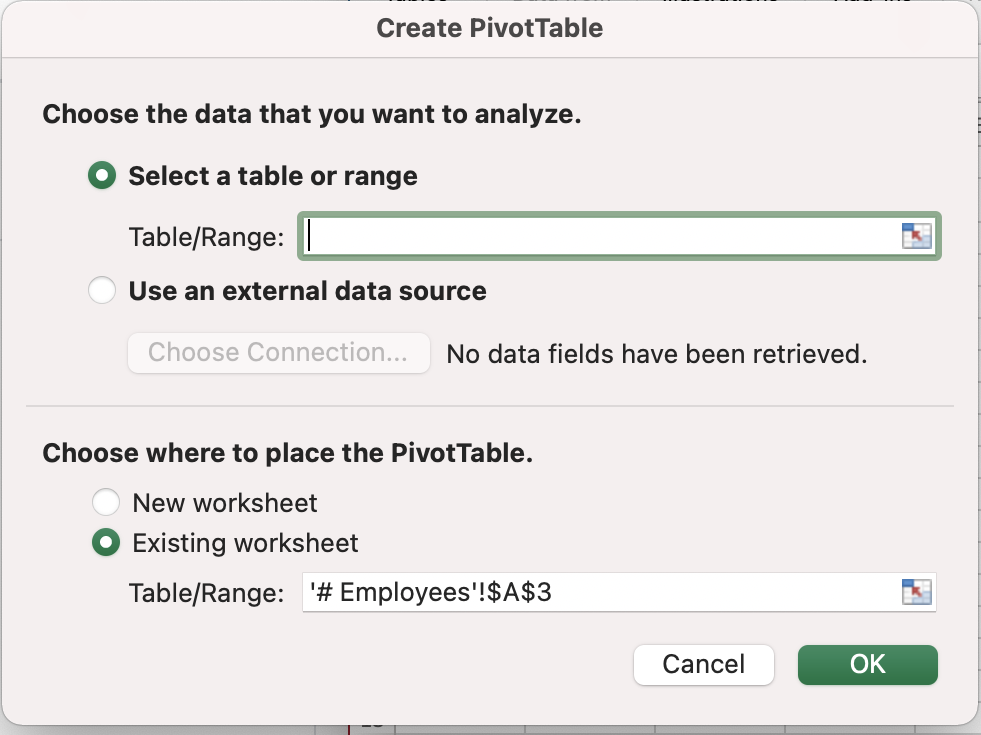Viewport: 981px width, 735px height.
Task: Click the 'Table/Range:' label beside the destination field
Action: click(207, 593)
